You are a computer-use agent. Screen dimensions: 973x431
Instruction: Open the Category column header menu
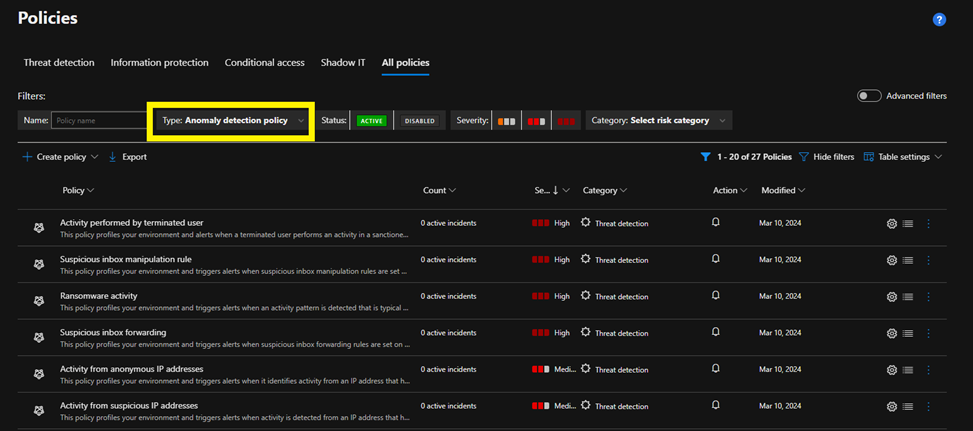pos(605,190)
